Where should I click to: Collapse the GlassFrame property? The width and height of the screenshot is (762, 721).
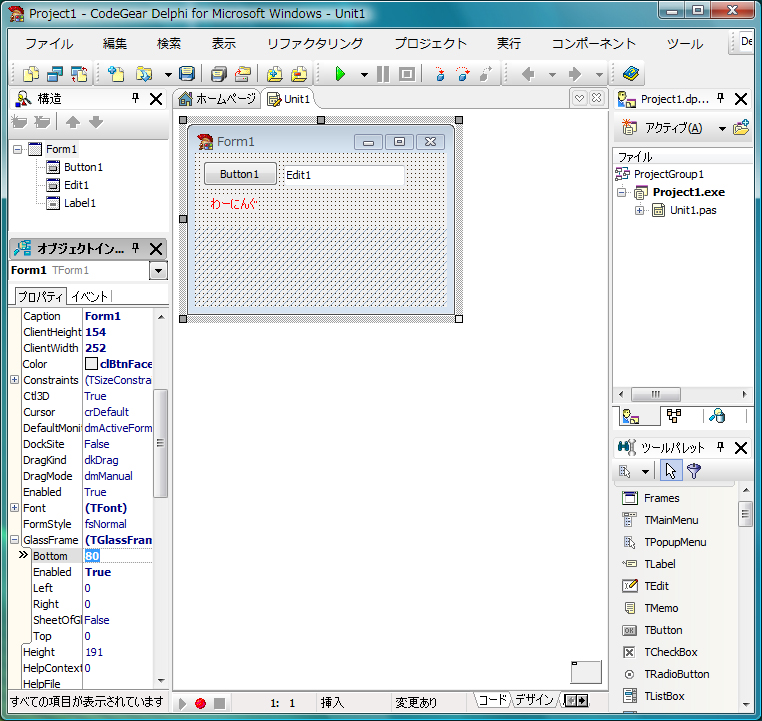coord(15,540)
